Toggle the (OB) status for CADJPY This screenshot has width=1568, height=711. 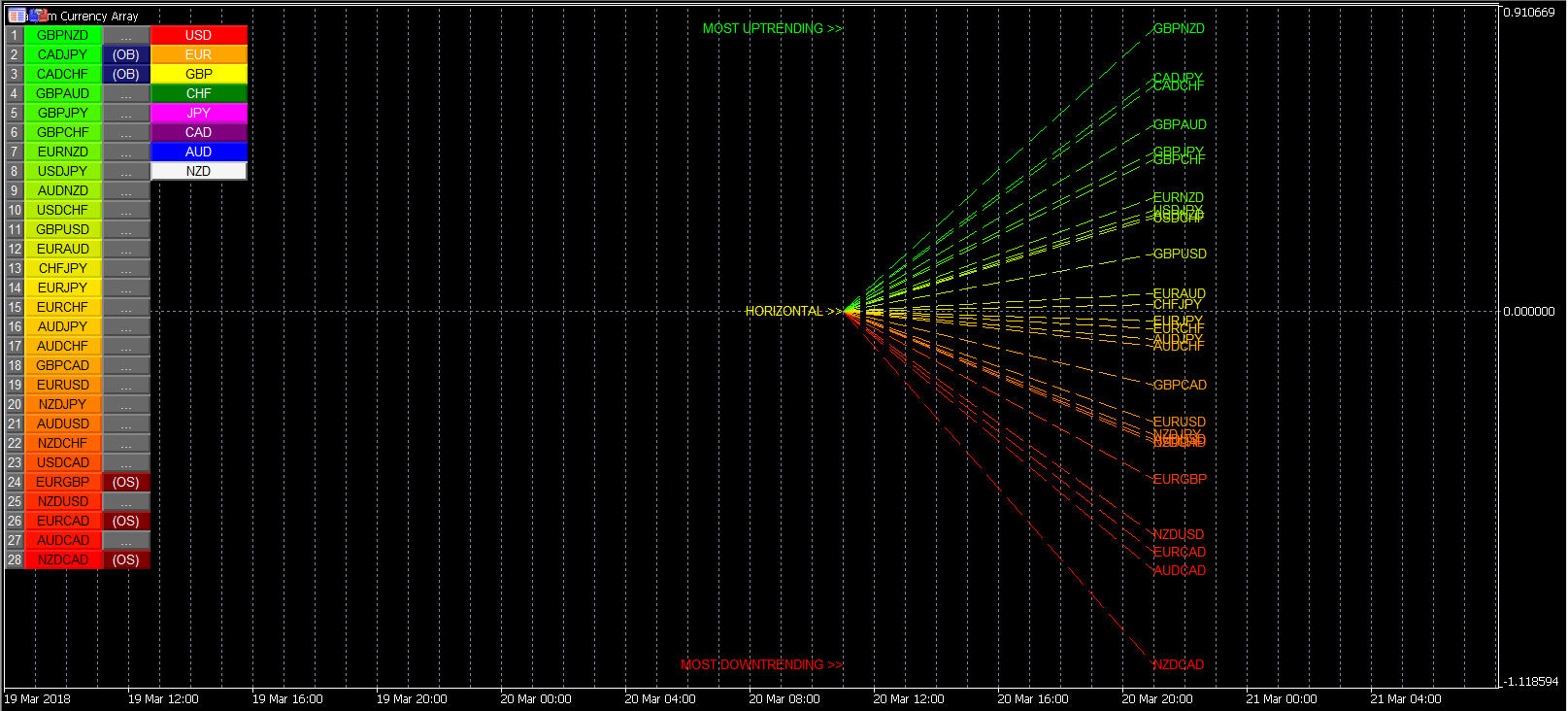tap(126, 54)
